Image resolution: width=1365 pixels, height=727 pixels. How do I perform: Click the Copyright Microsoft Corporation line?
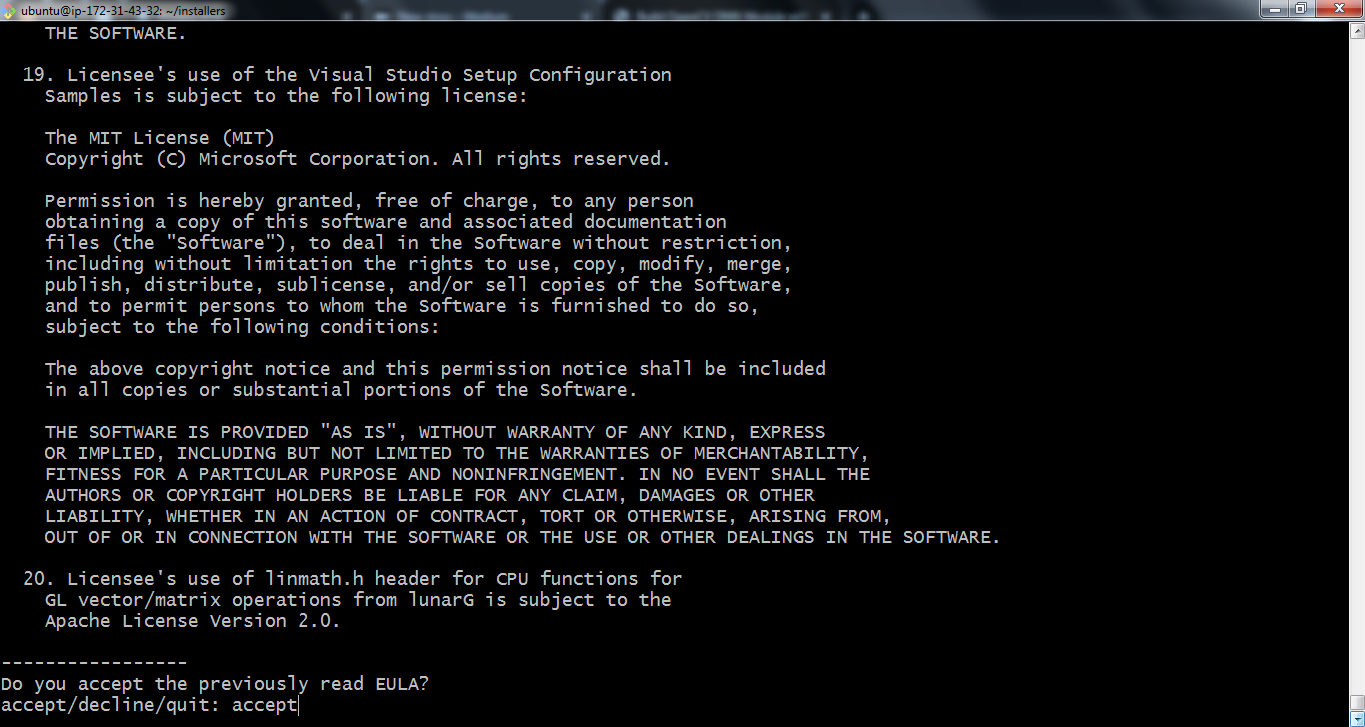tap(357, 158)
